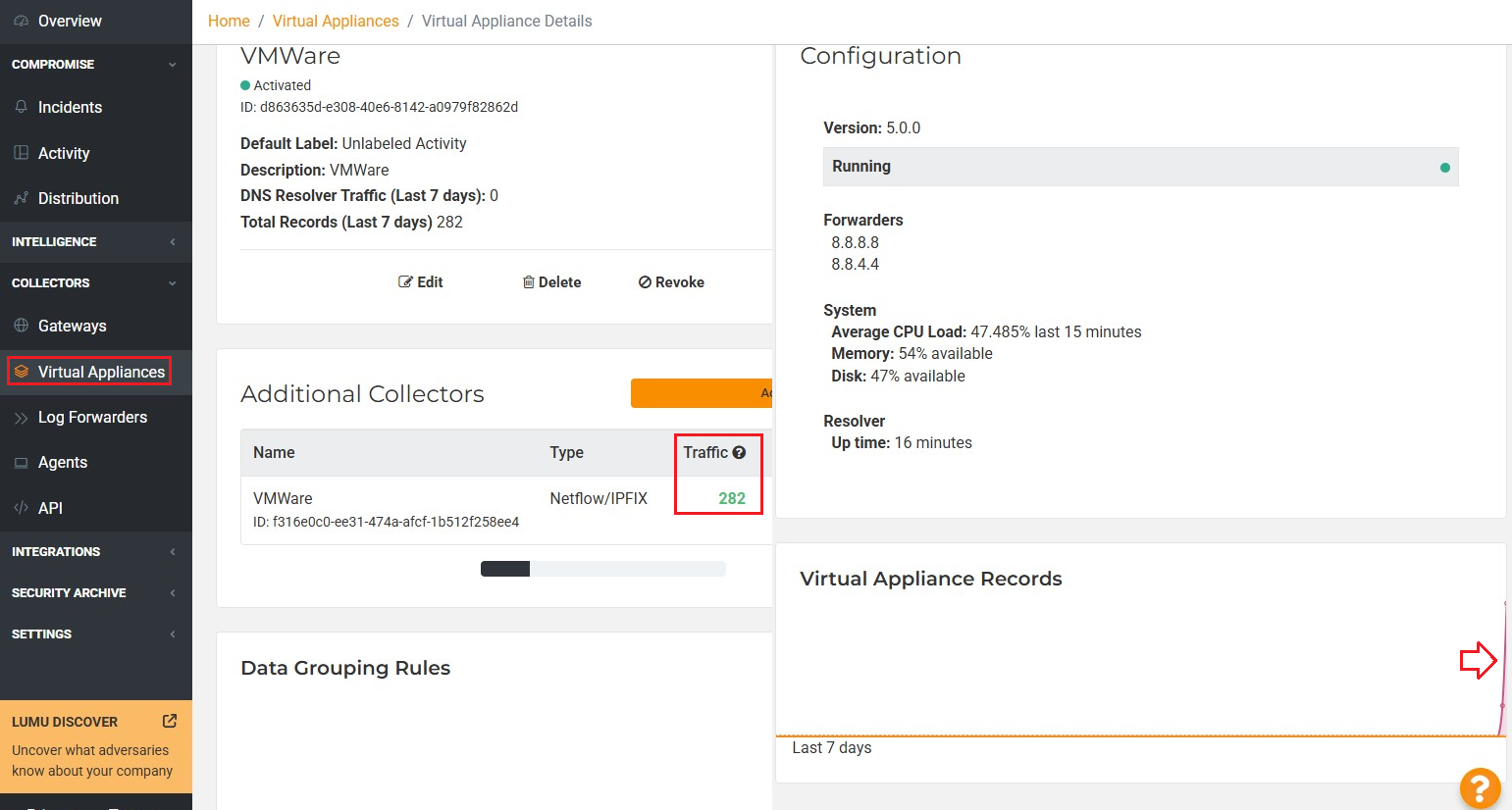Open the orange help bubble icon
Image resolution: width=1512 pixels, height=810 pixels.
tap(1480, 786)
